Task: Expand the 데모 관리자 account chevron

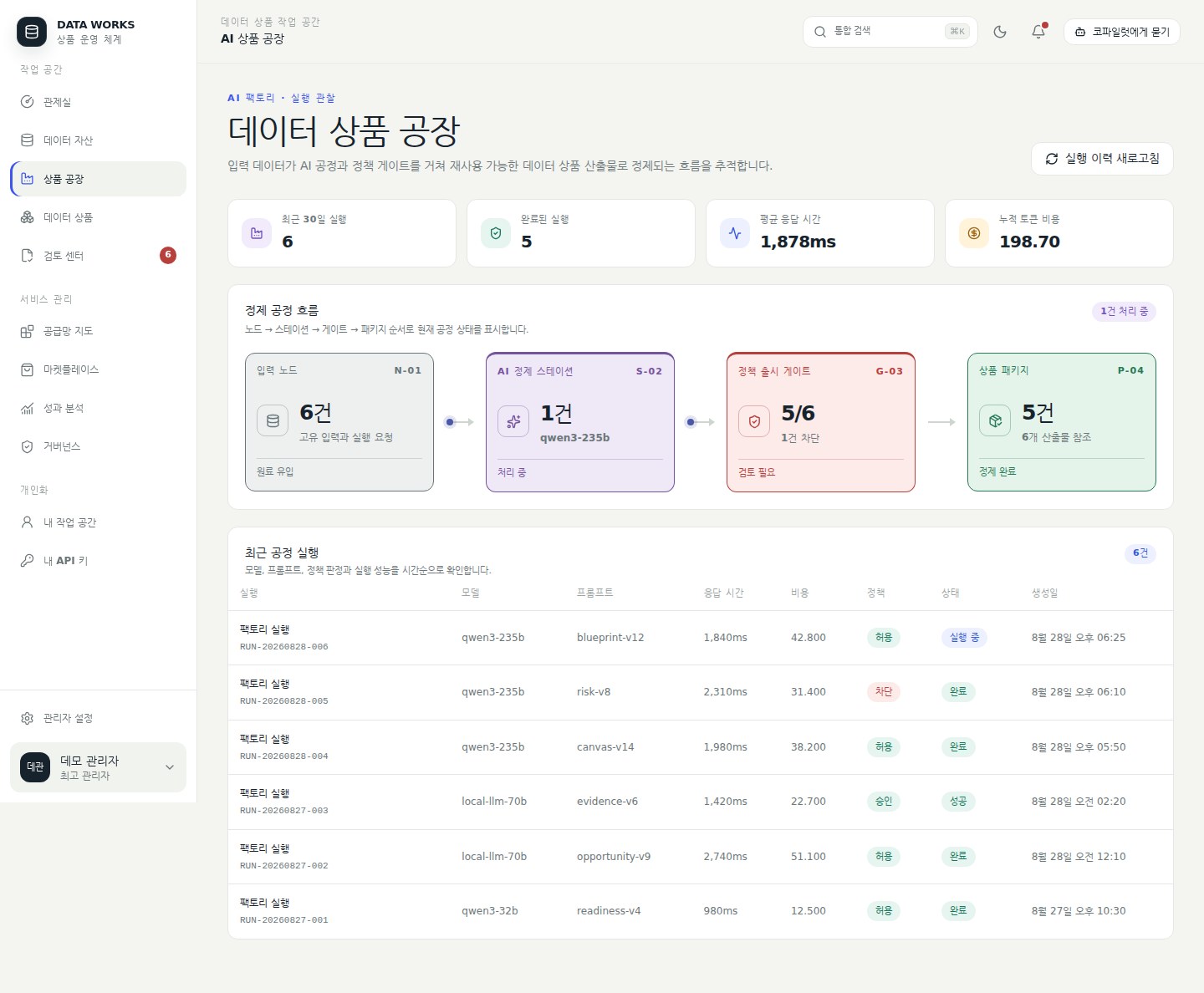Action: [170, 767]
